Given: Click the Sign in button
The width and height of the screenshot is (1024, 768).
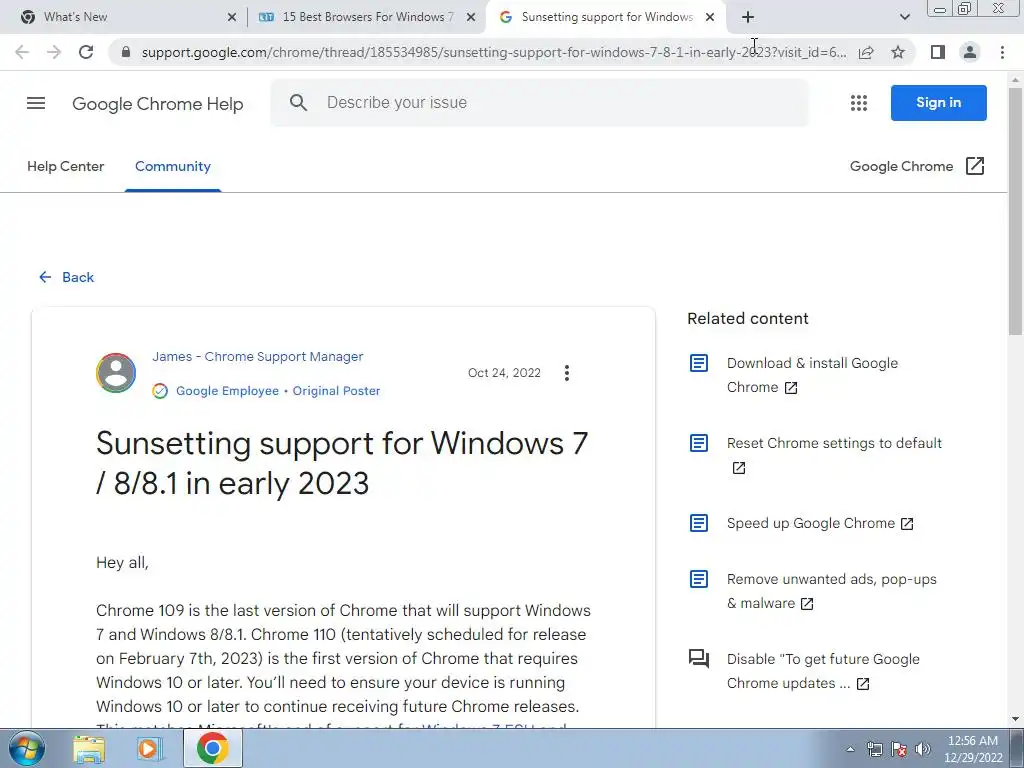Looking at the screenshot, I should point(938,103).
